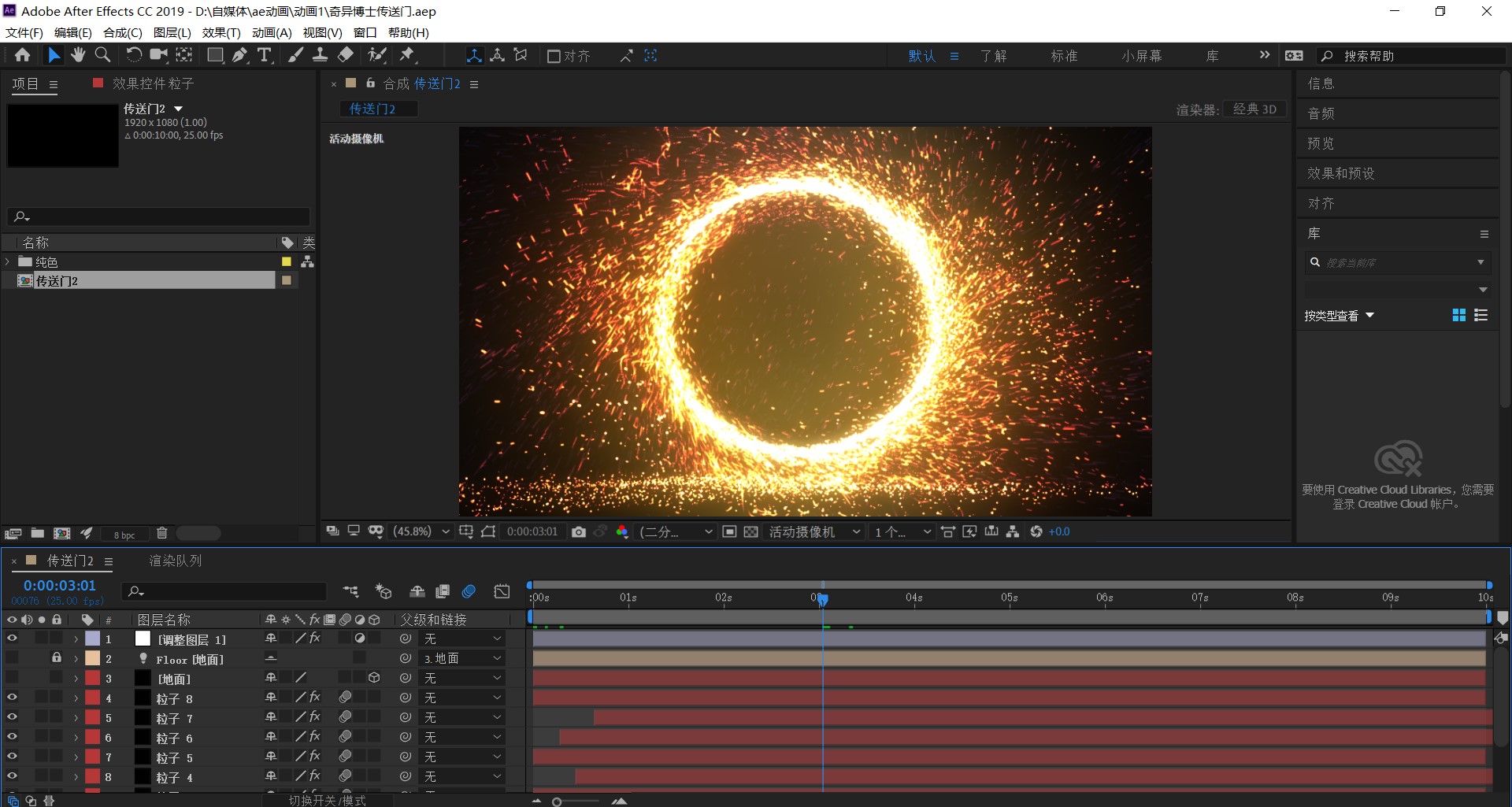Screen dimensions: 1512x807
Task: Select the Hand tool
Action: coord(78,55)
